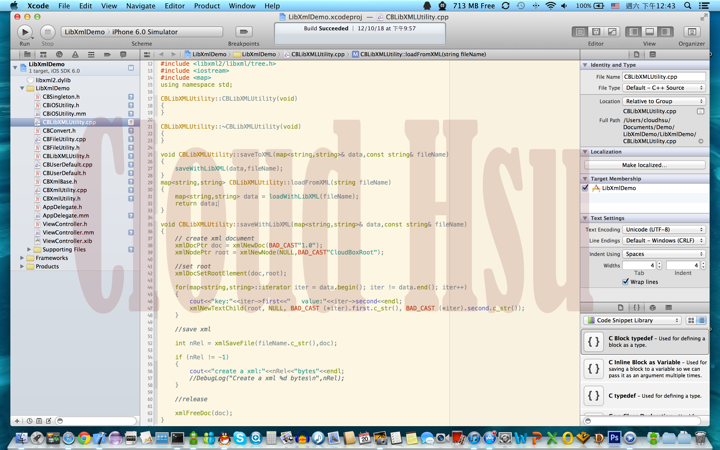Run the LibXmlDemo scheme
Image resolution: width=720 pixels, height=450 pixels.
25,32
